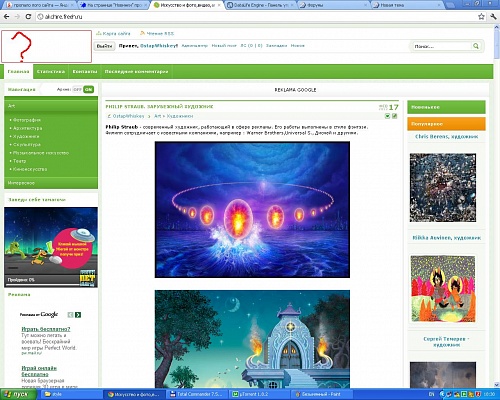Open the Контакты menu tab
This screenshot has width=500, height=400.
click(x=85, y=72)
